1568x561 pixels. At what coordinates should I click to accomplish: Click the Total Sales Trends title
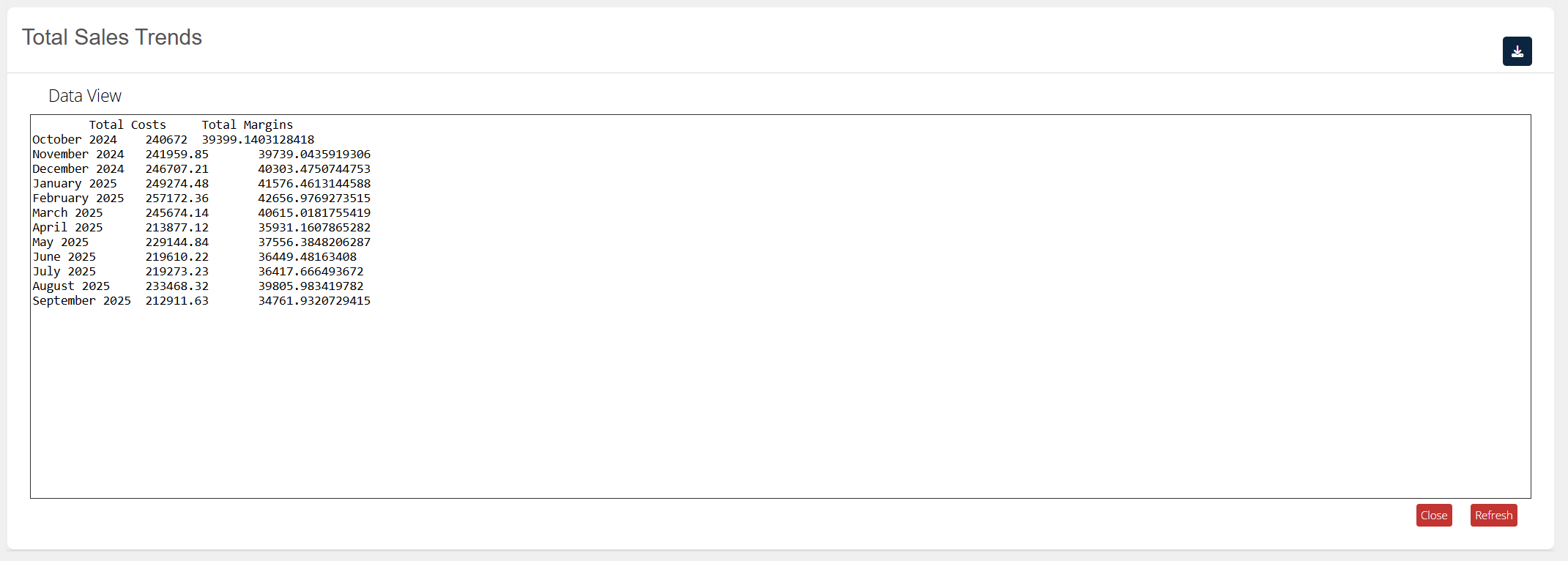pos(112,37)
